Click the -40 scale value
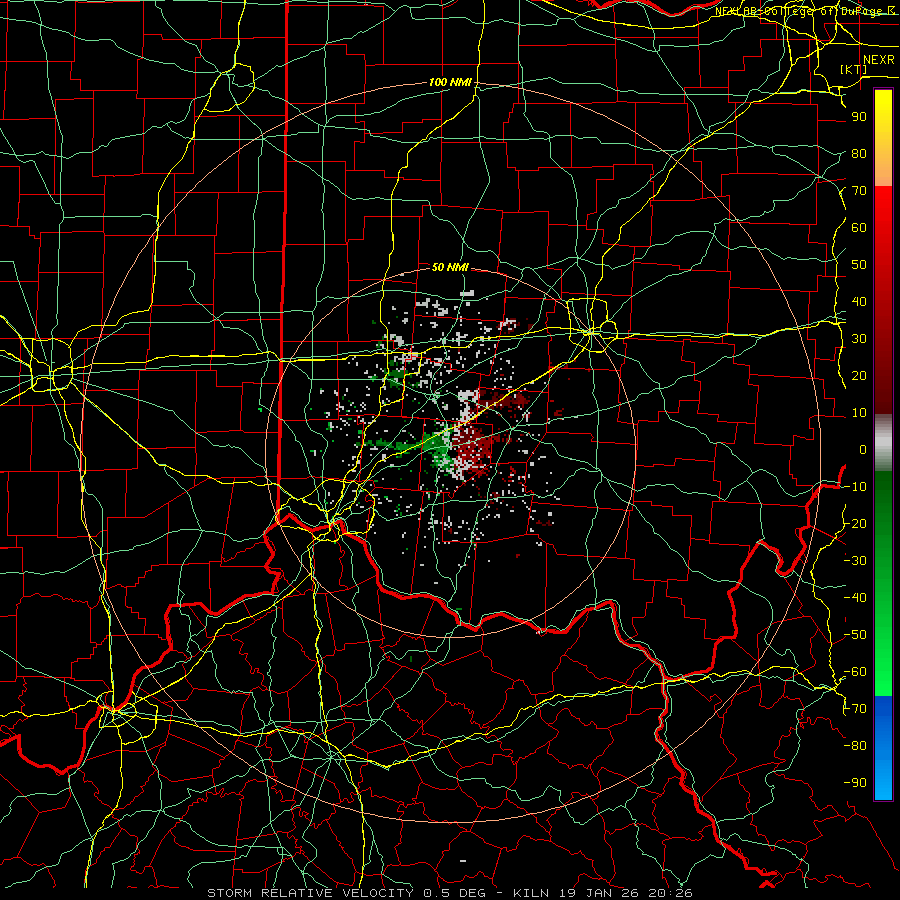 [x=855, y=598]
